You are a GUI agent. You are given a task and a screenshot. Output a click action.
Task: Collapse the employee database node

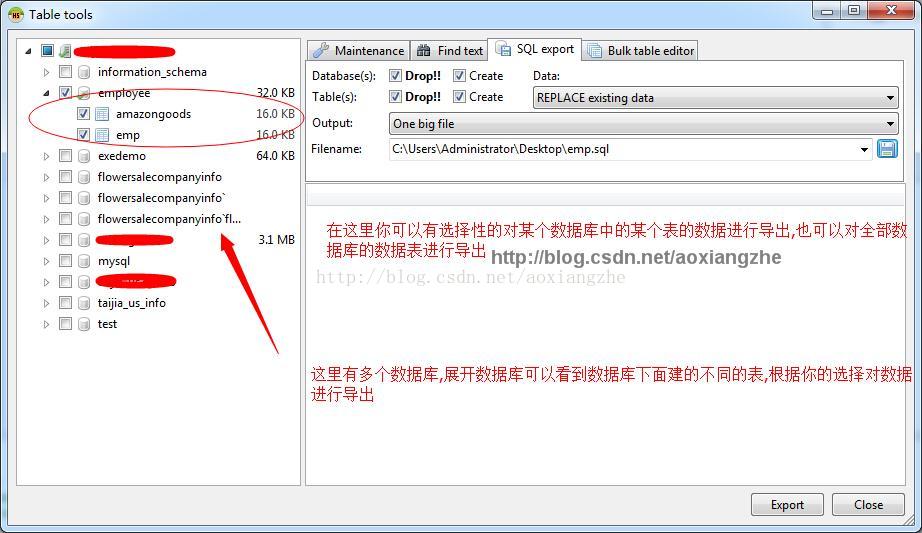(x=46, y=93)
